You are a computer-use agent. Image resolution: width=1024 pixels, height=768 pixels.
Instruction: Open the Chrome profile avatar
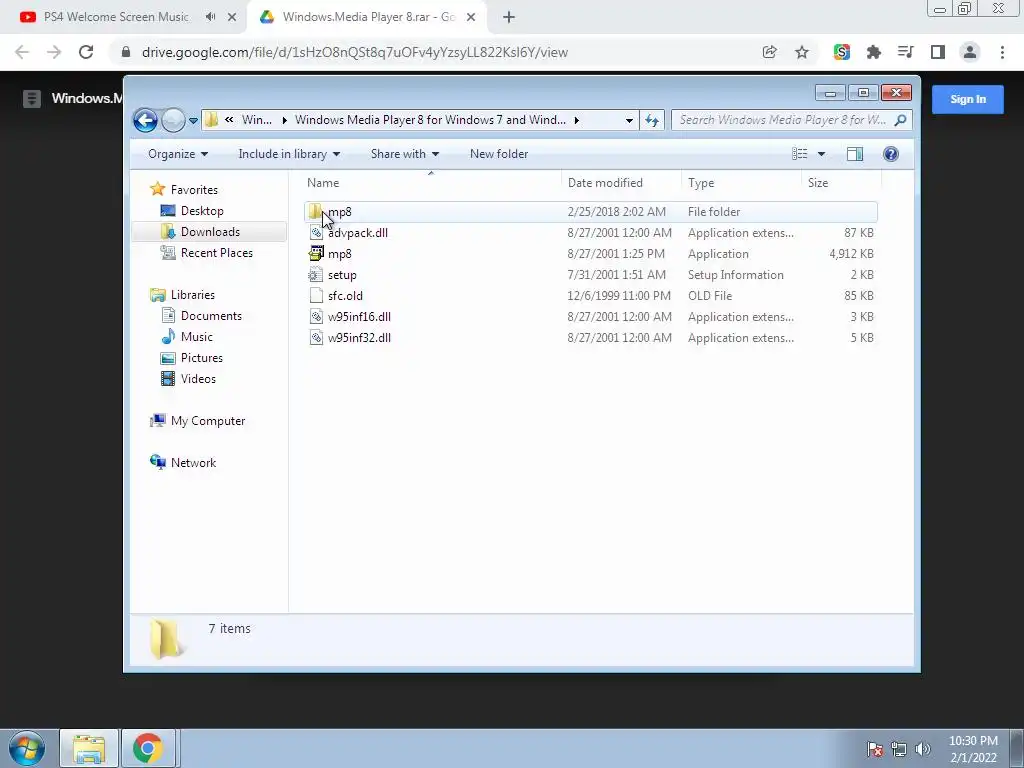(x=970, y=52)
